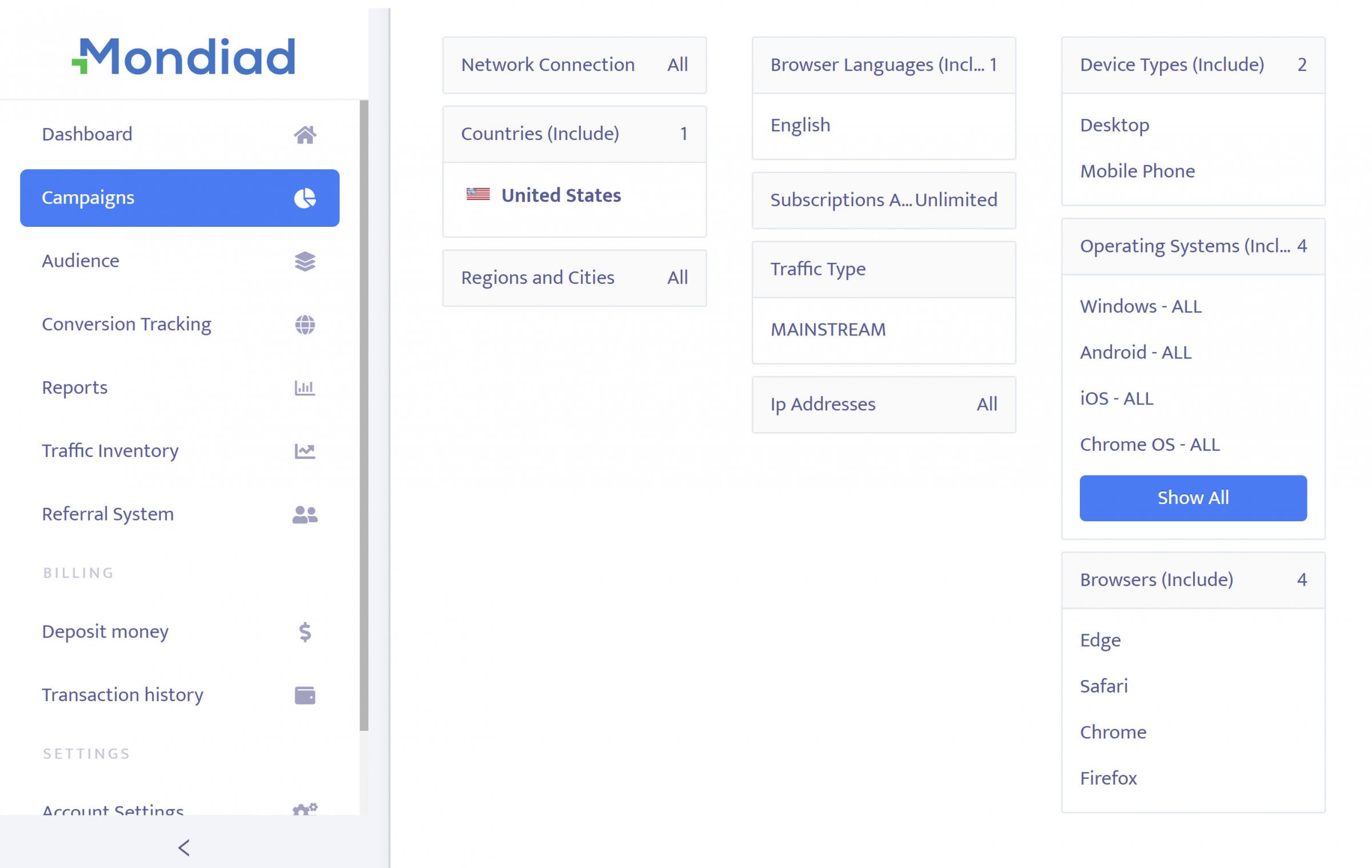Open Deposit money page
This screenshot has height=868, width=1372.
tap(180, 632)
